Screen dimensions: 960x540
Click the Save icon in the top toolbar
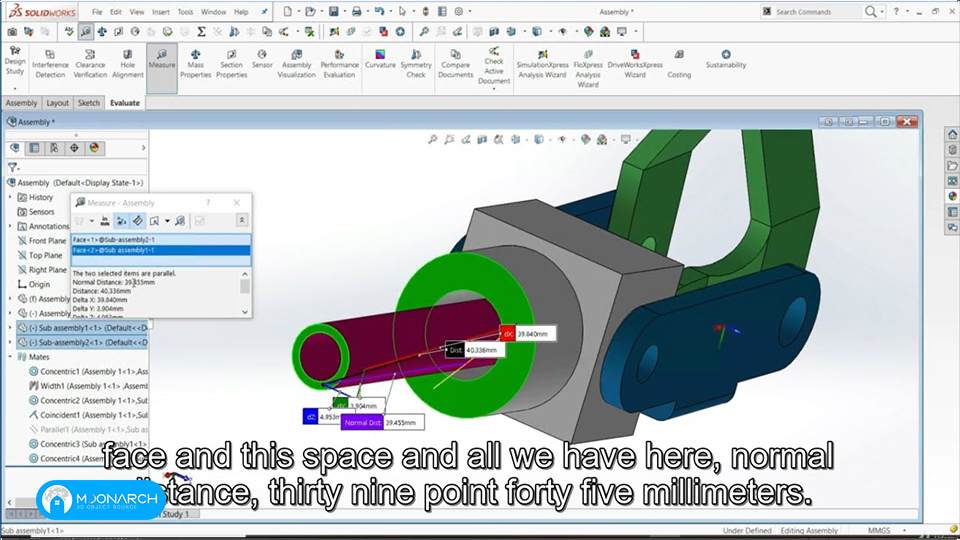334,12
